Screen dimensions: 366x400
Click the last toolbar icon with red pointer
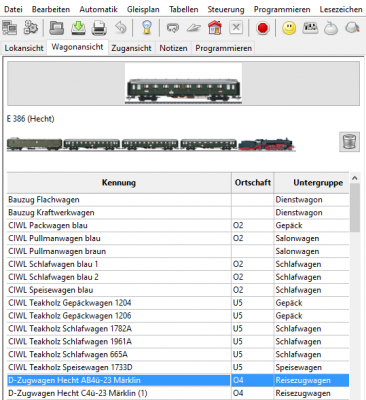tap(352, 28)
